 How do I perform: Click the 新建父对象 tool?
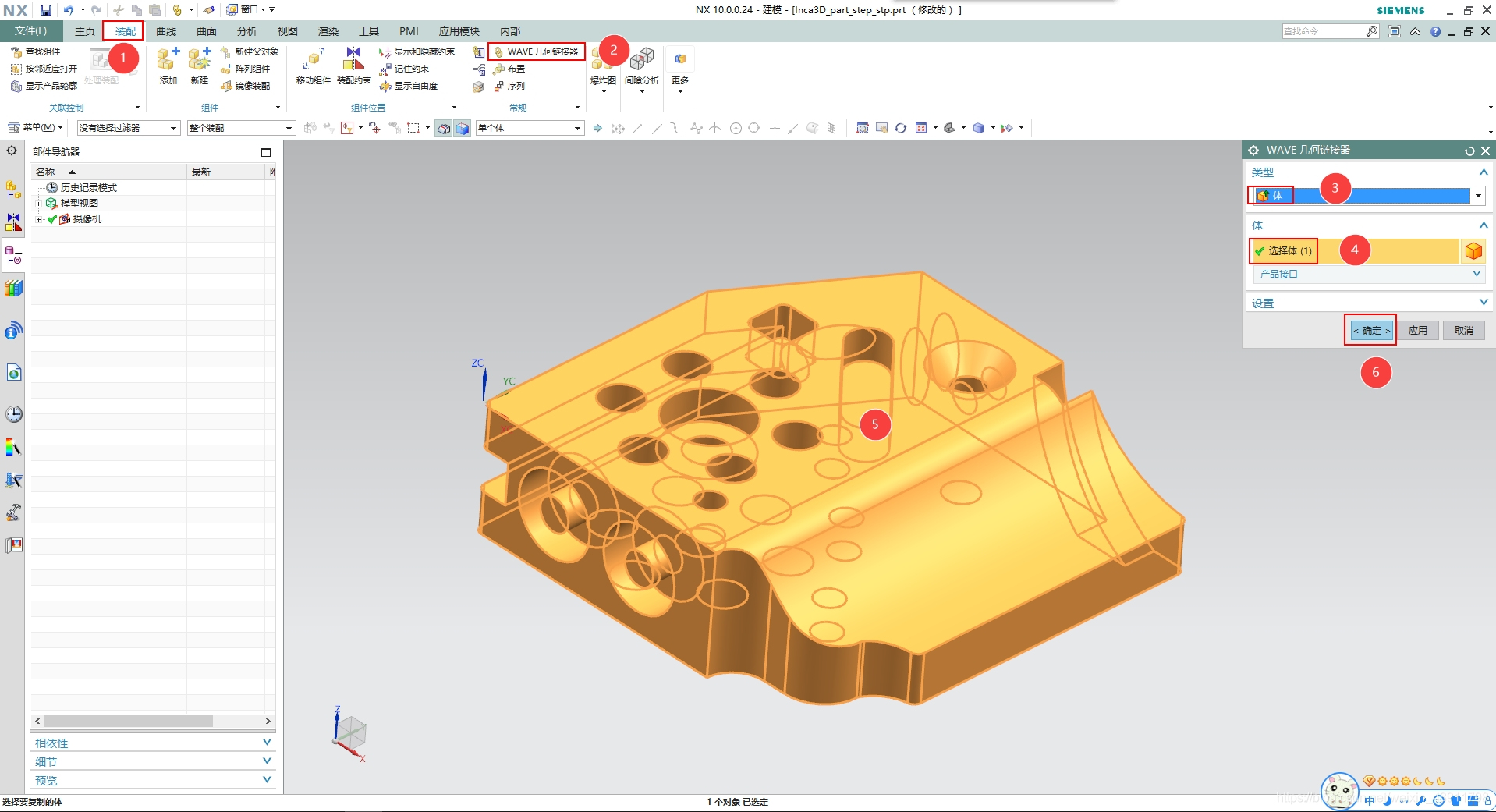(250, 51)
